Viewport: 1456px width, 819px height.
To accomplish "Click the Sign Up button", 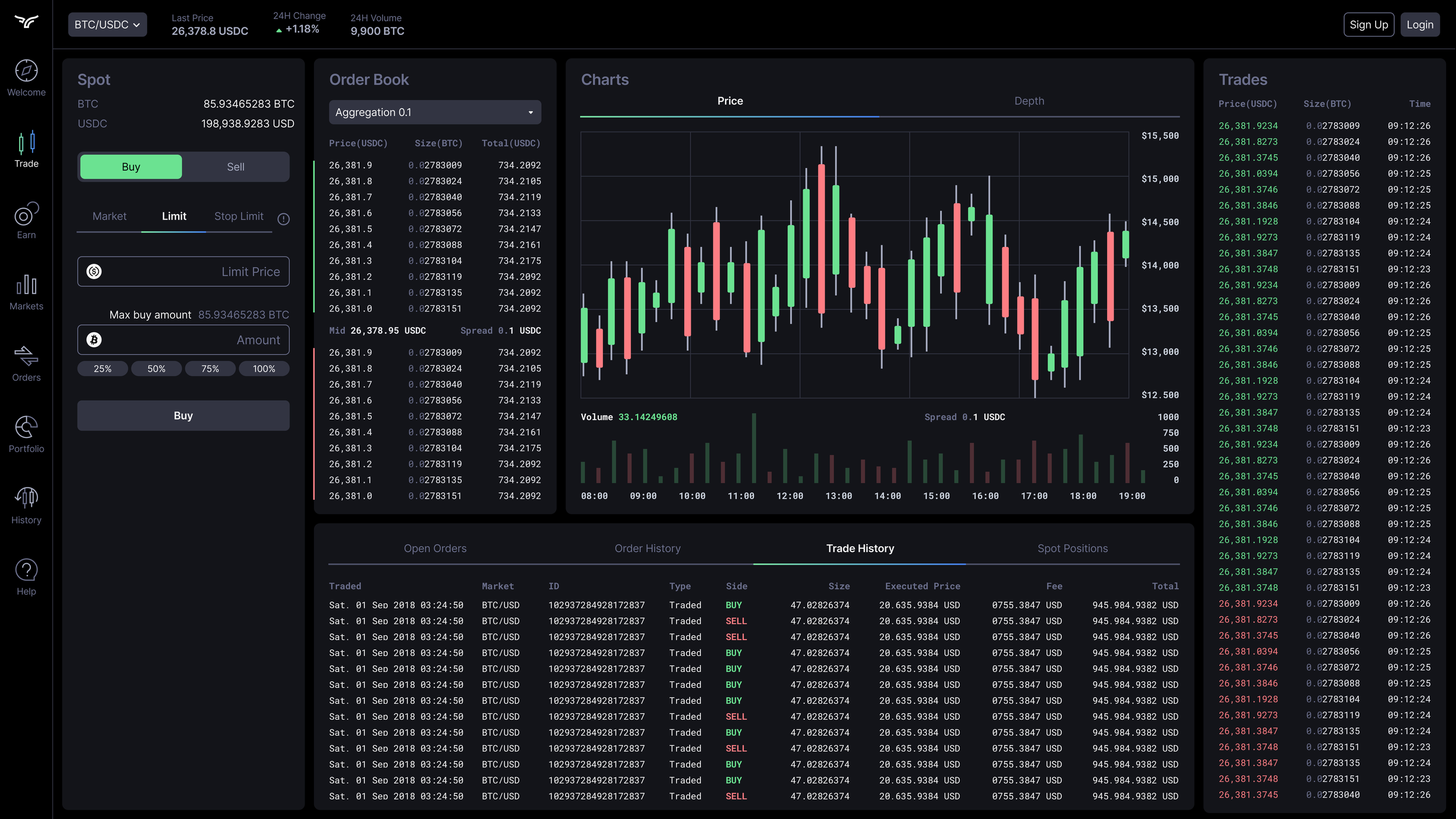I will pos(1369,24).
